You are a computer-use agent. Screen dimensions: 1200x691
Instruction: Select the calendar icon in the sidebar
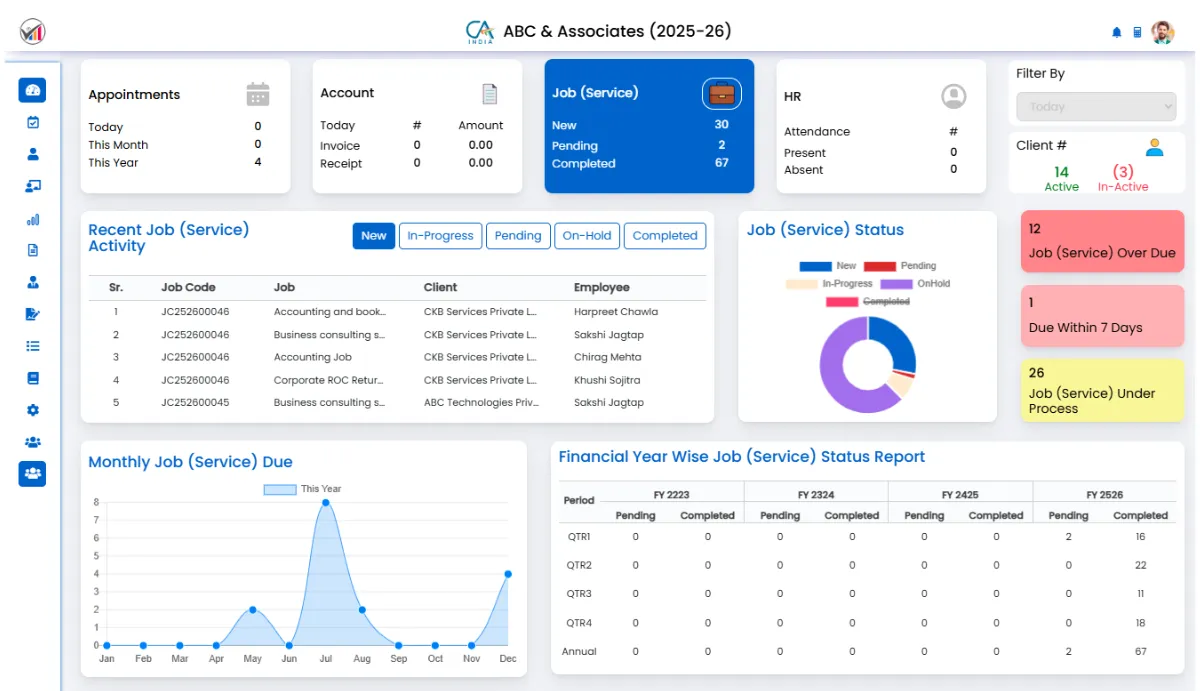pos(32,121)
